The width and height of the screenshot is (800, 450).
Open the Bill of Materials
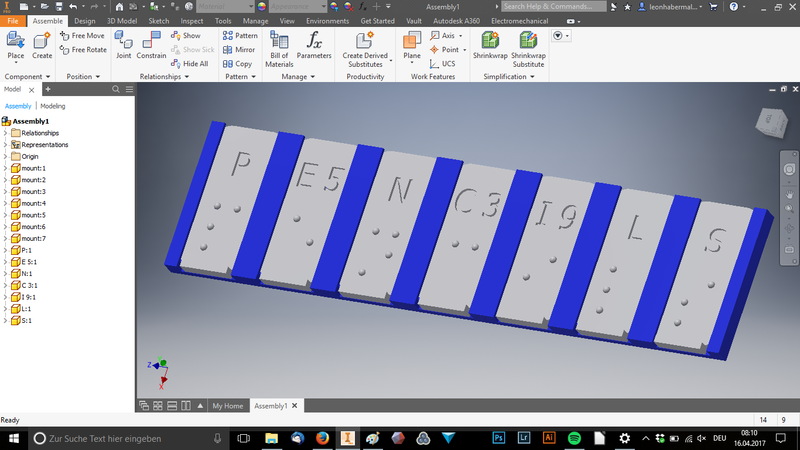tap(279, 48)
